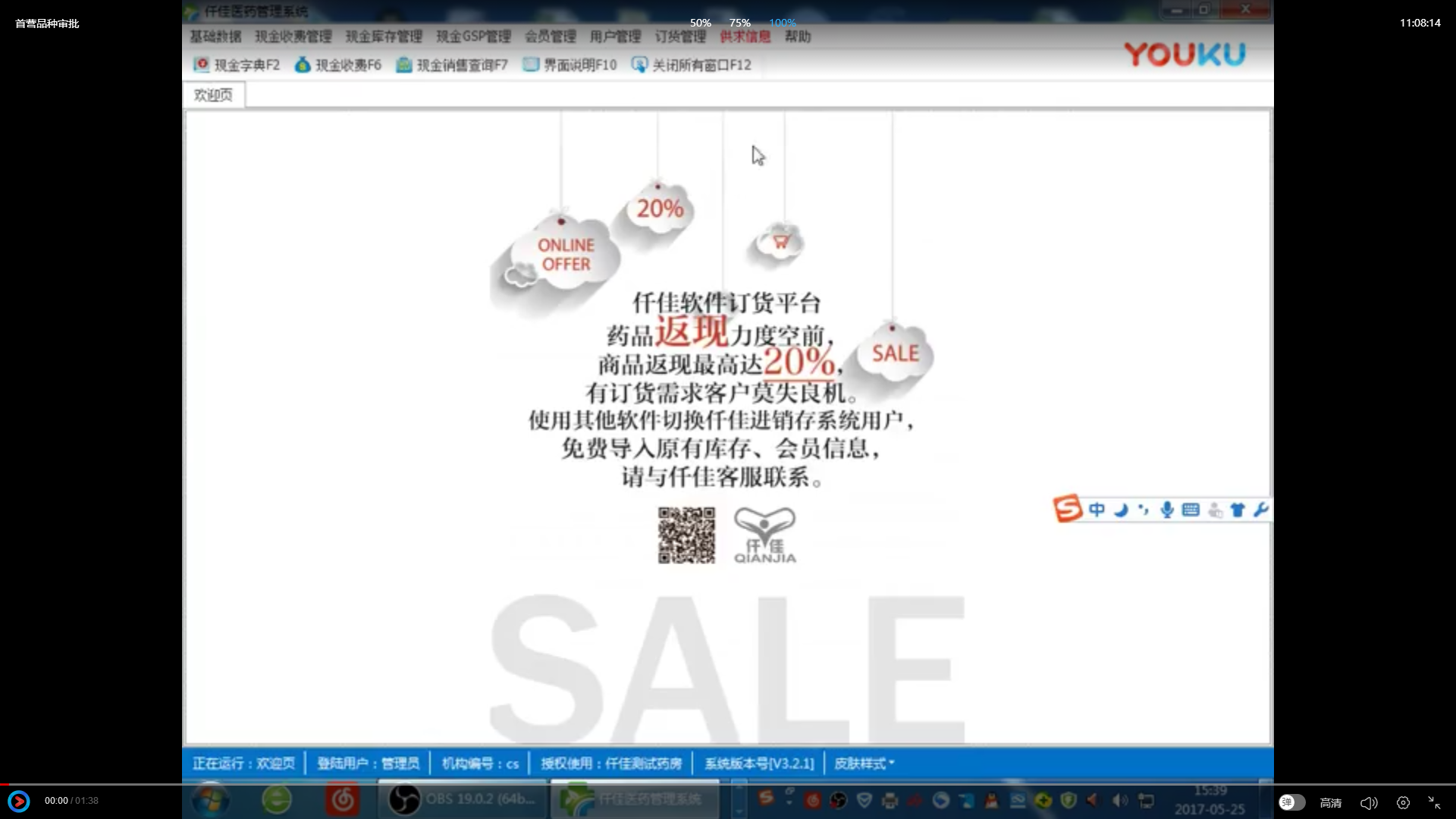
Task: Click status text 登陆用户：管理员
Action: (x=368, y=764)
